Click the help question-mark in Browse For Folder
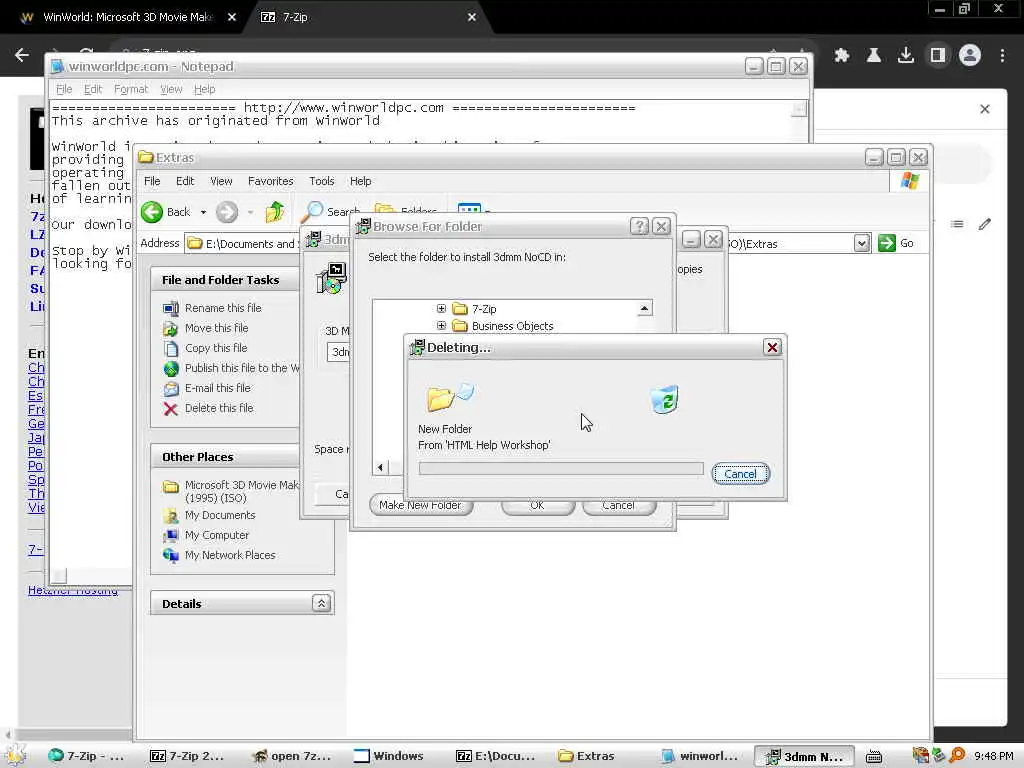Image resolution: width=1024 pixels, height=768 pixels. click(639, 226)
